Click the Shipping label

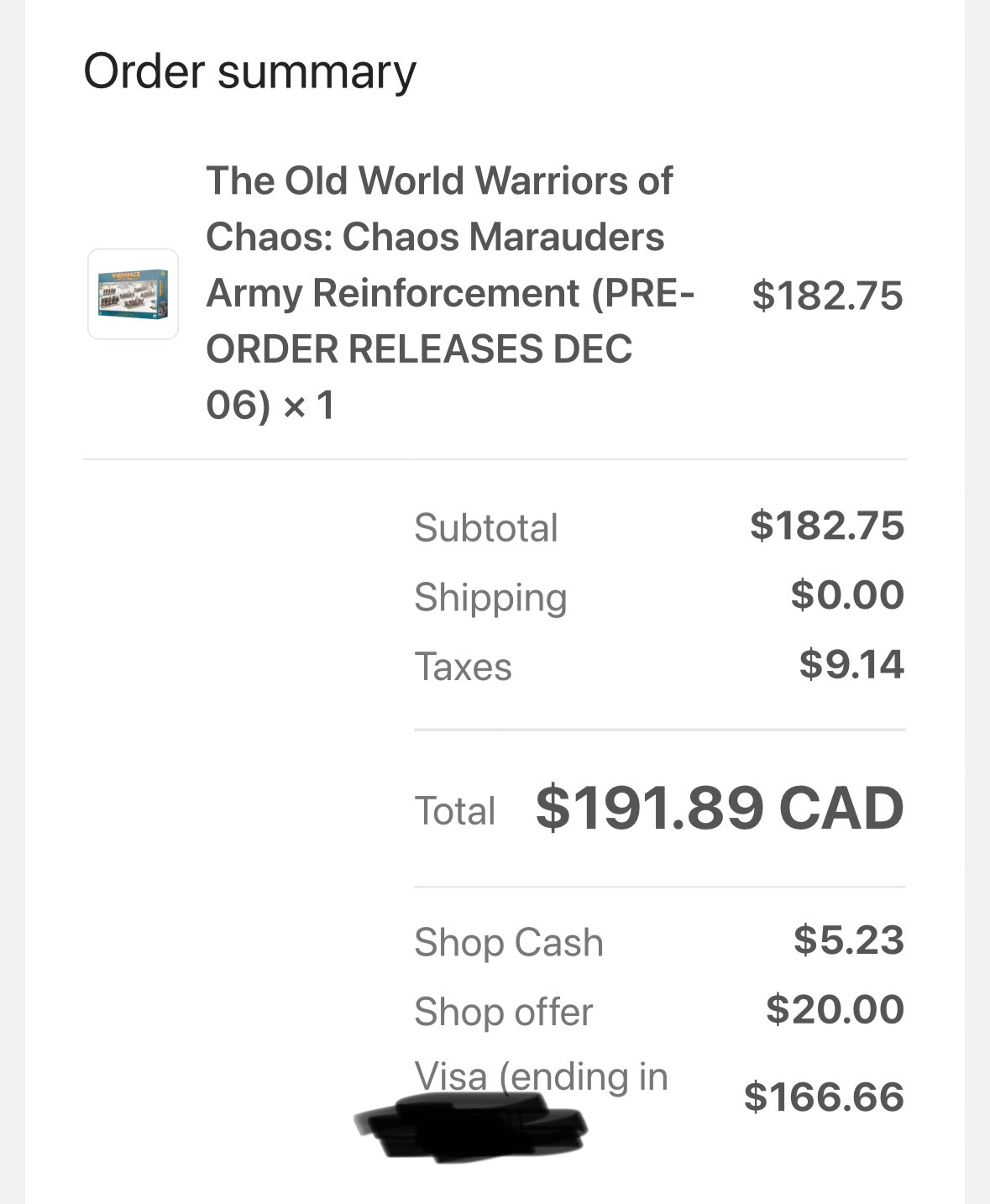point(490,598)
